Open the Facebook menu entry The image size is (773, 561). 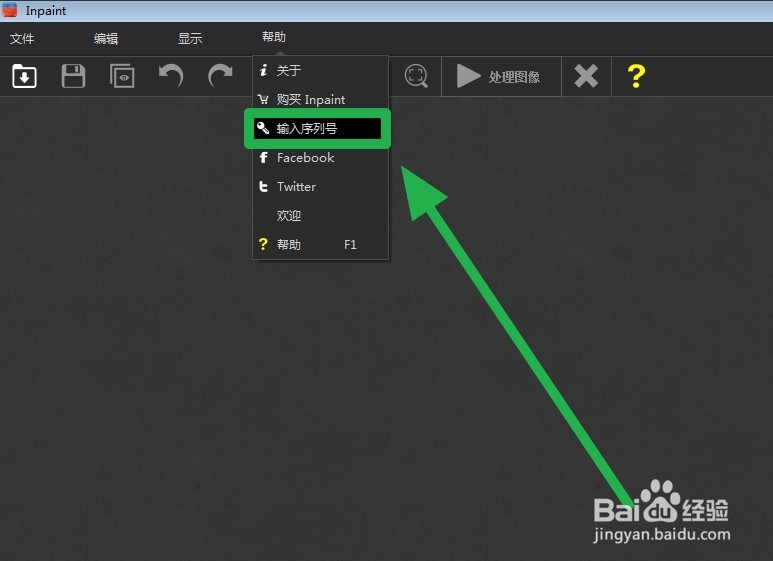pyautogui.click(x=320, y=158)
